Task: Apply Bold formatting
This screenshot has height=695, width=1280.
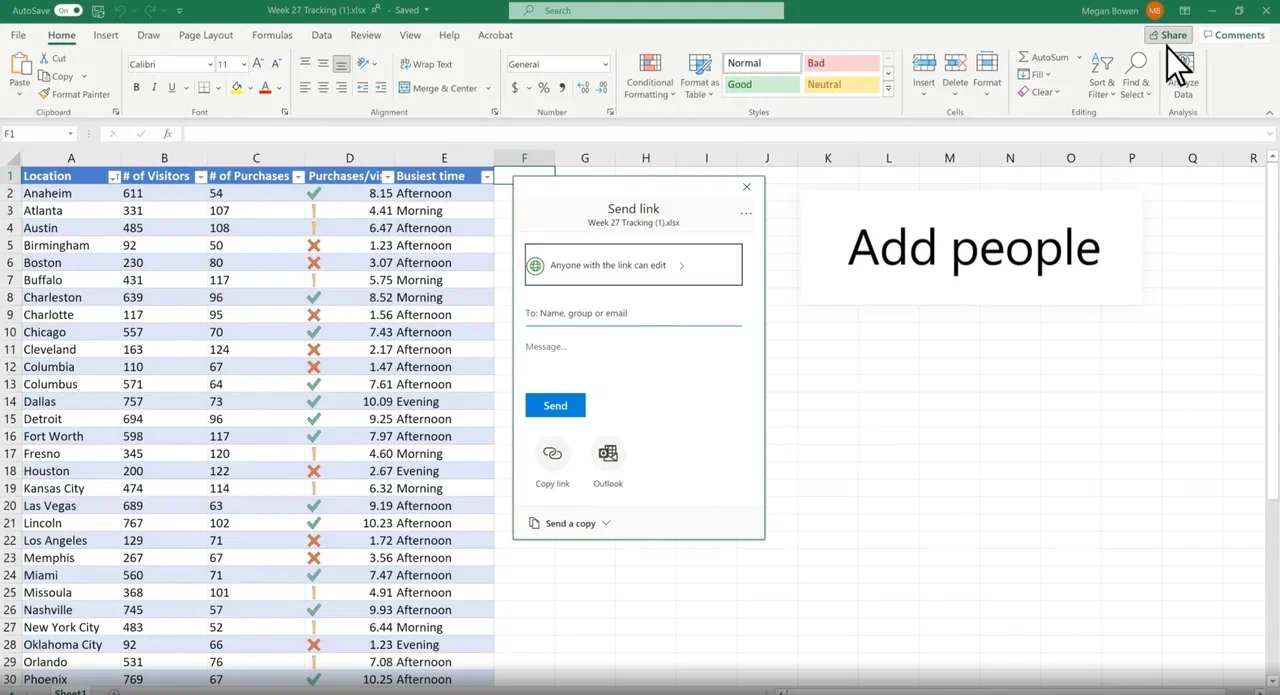Action: click(x=136, y=88)
